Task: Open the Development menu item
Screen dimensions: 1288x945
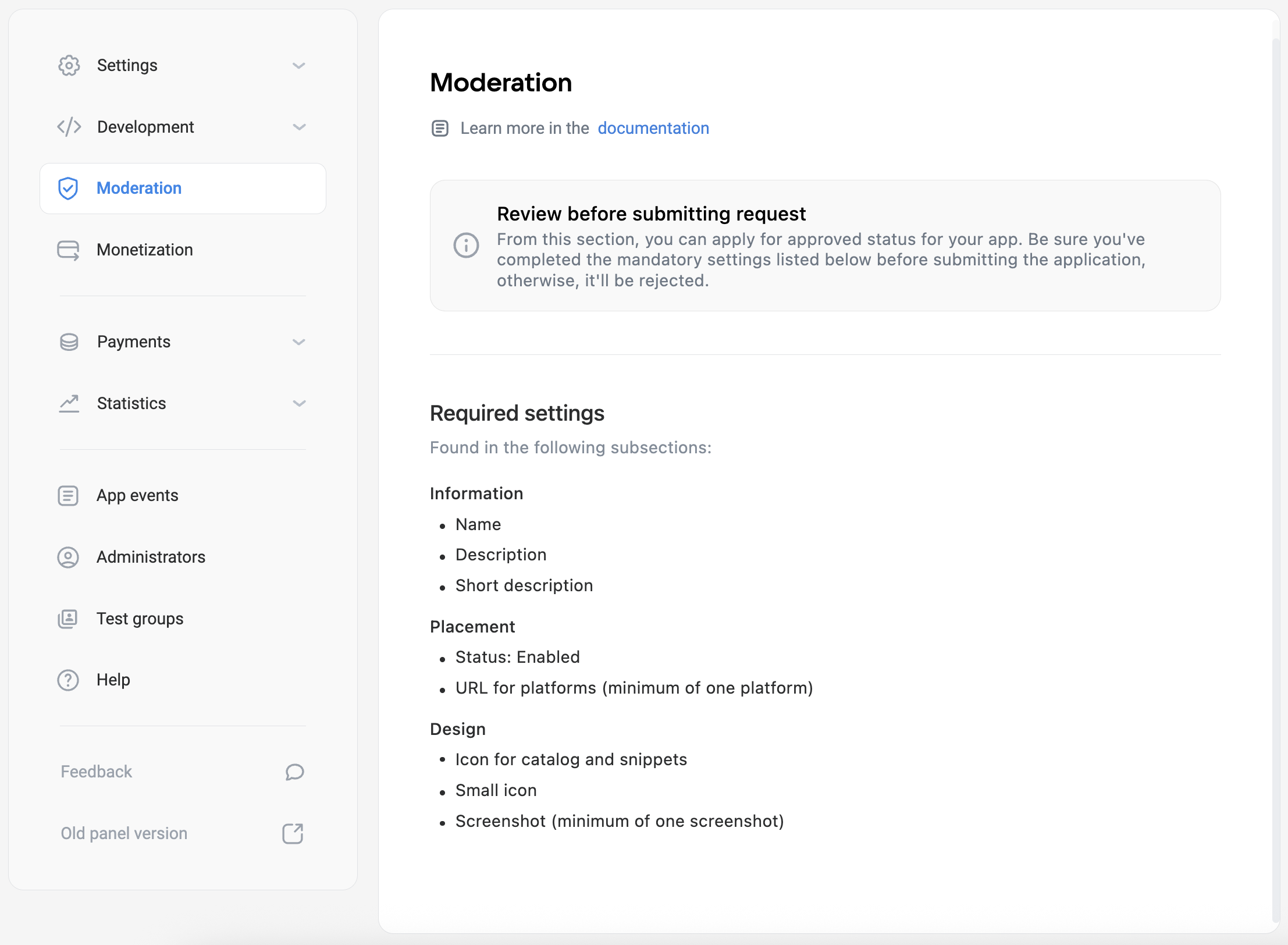Action: coord(183,127)
